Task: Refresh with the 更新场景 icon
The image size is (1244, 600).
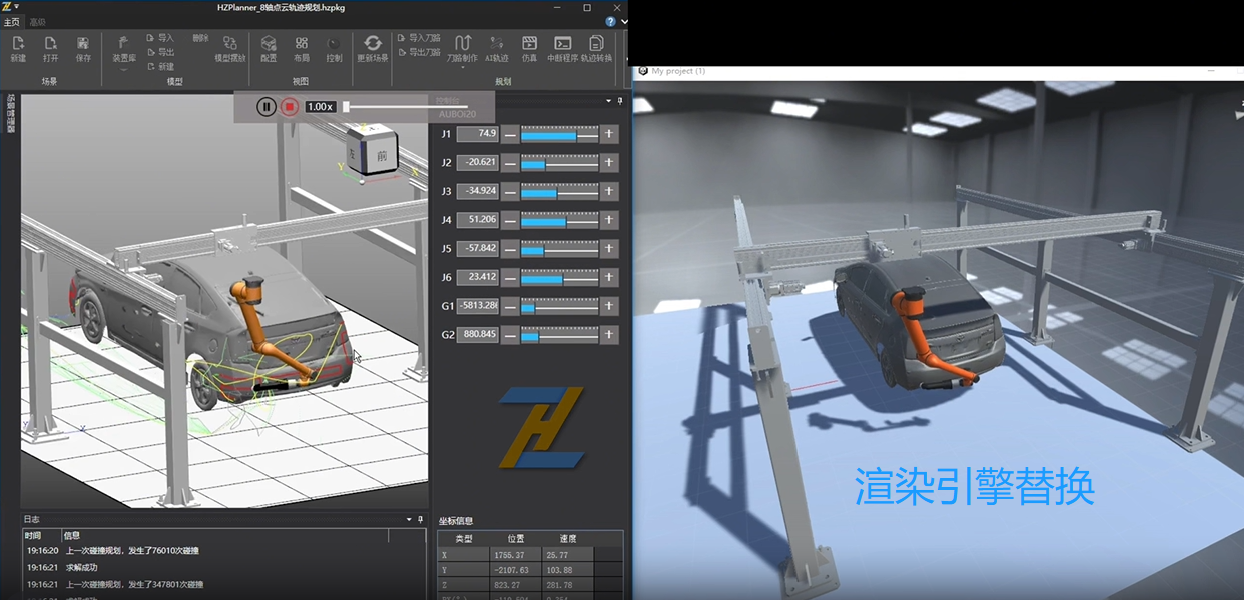Action: tap(372, 48)
